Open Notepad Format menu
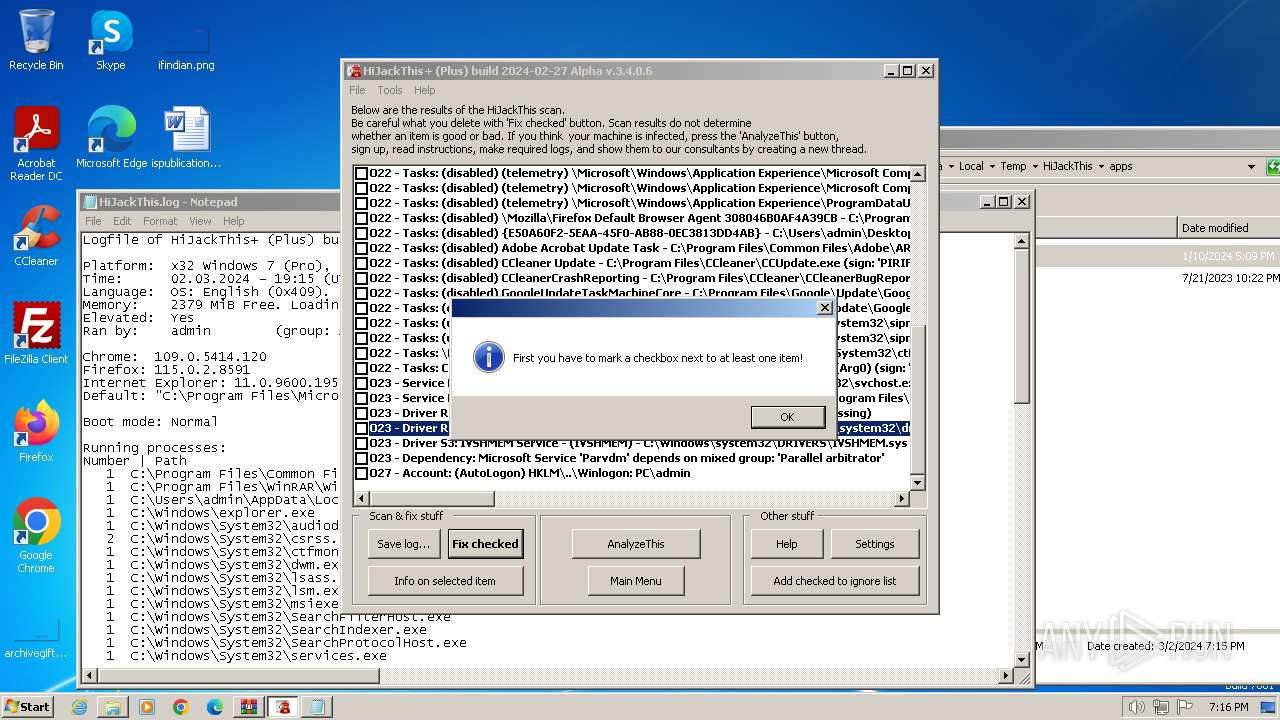Image resolution: width=1280 pixels, height=720 pixels. pyautogui.click(x=160, y=221)
